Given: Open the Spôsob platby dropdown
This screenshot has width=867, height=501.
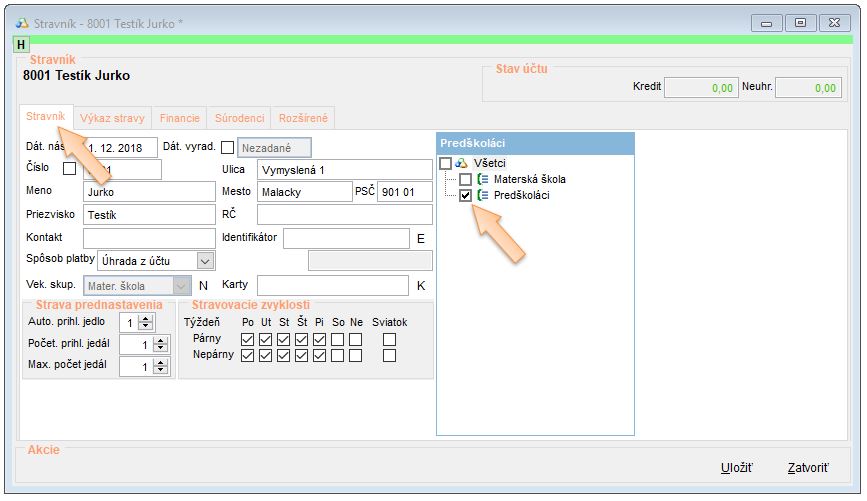Looking at the screenshot, I should [x=205, y=261].
